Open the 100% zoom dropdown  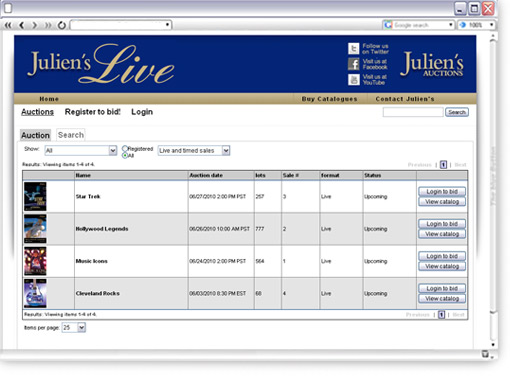tap(491, 25)
